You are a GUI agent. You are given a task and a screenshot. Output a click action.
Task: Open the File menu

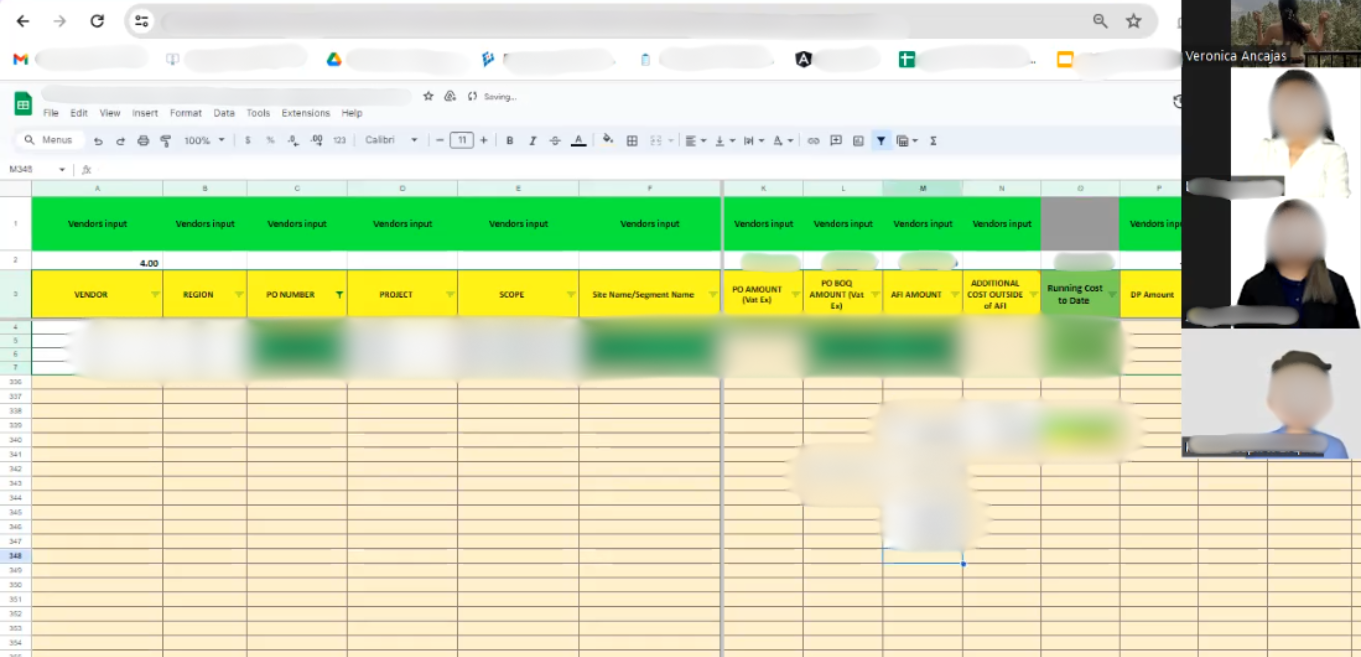tap(50, 113)
